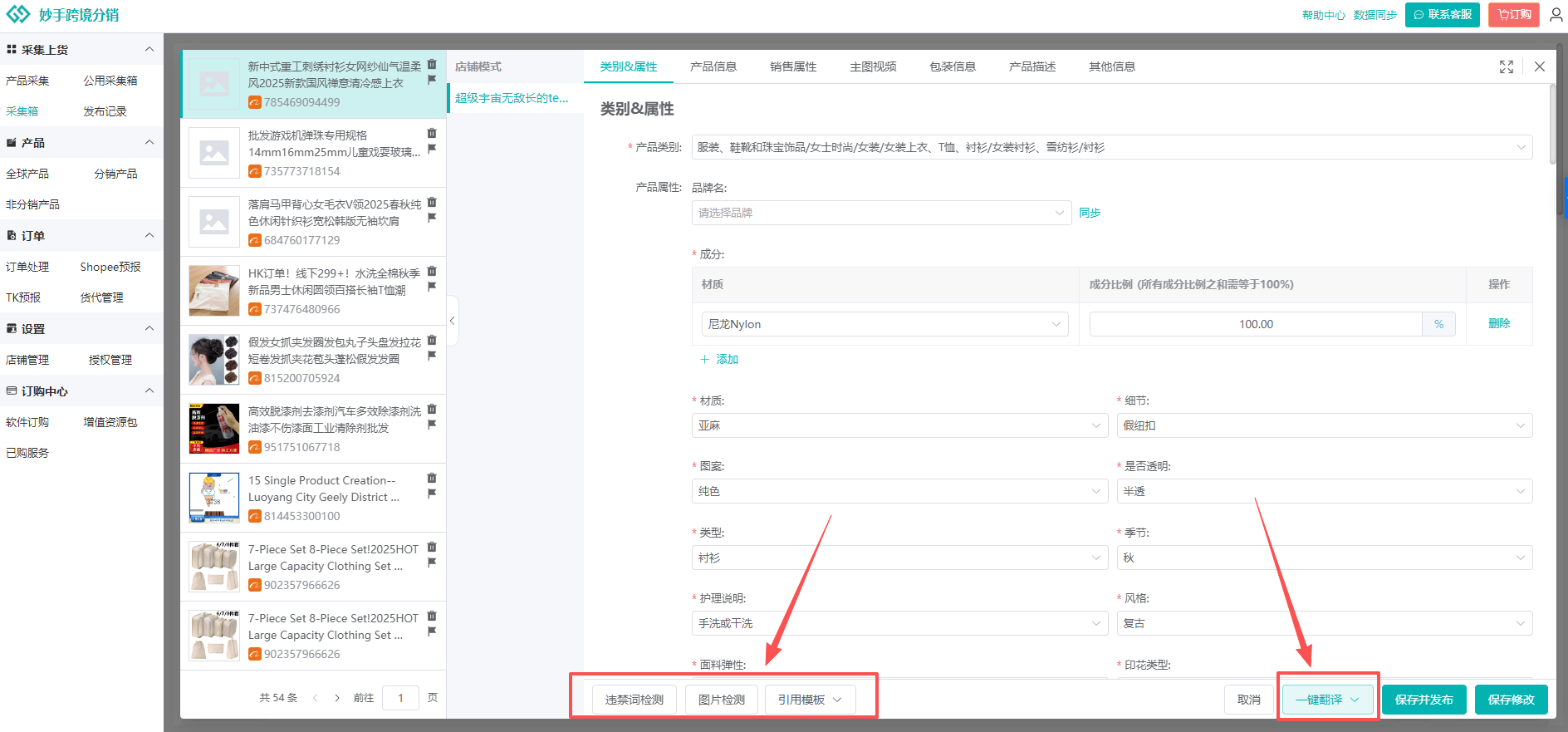Open the 产品类别 category dropdown

(x=1111, y=147)
